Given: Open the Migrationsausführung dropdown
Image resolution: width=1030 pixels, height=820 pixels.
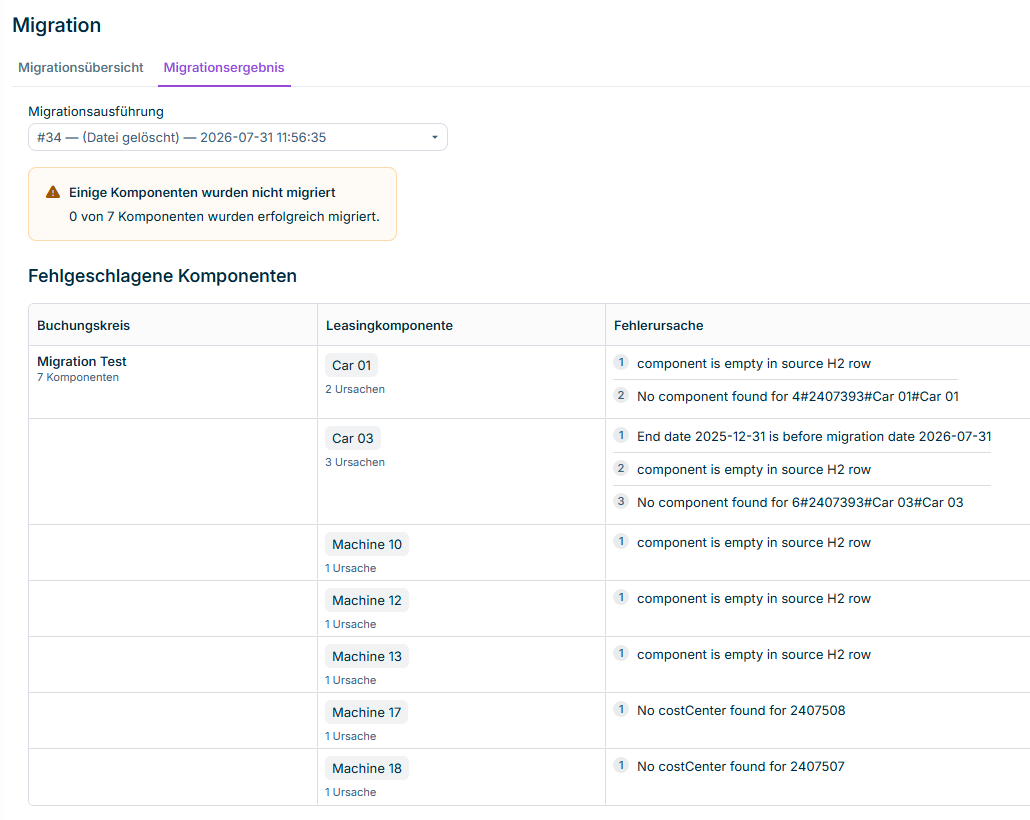Looking at the screenshot, I should [238, 137].
